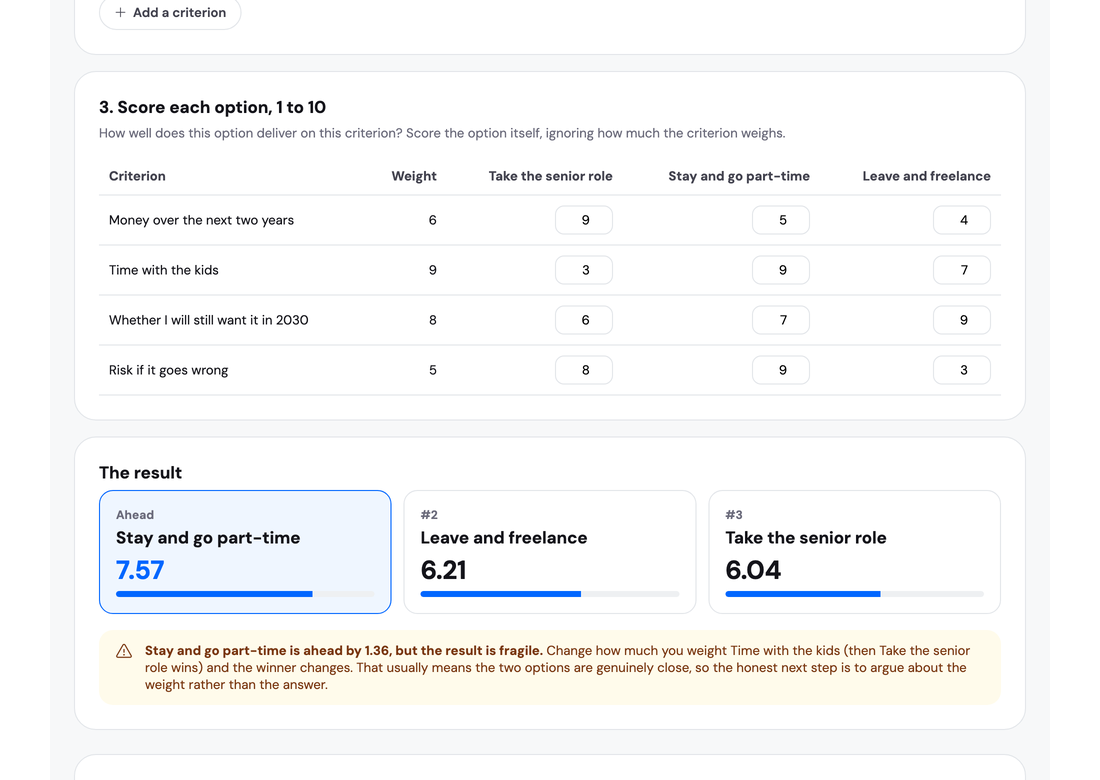Click the warning triangle icon in fragile notice
The height and width of the screenshot is (780, 1100).
pos(124,651)
